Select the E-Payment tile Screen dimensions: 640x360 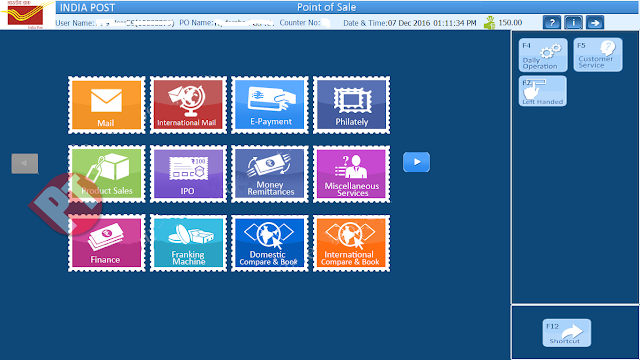coord(270,105)
